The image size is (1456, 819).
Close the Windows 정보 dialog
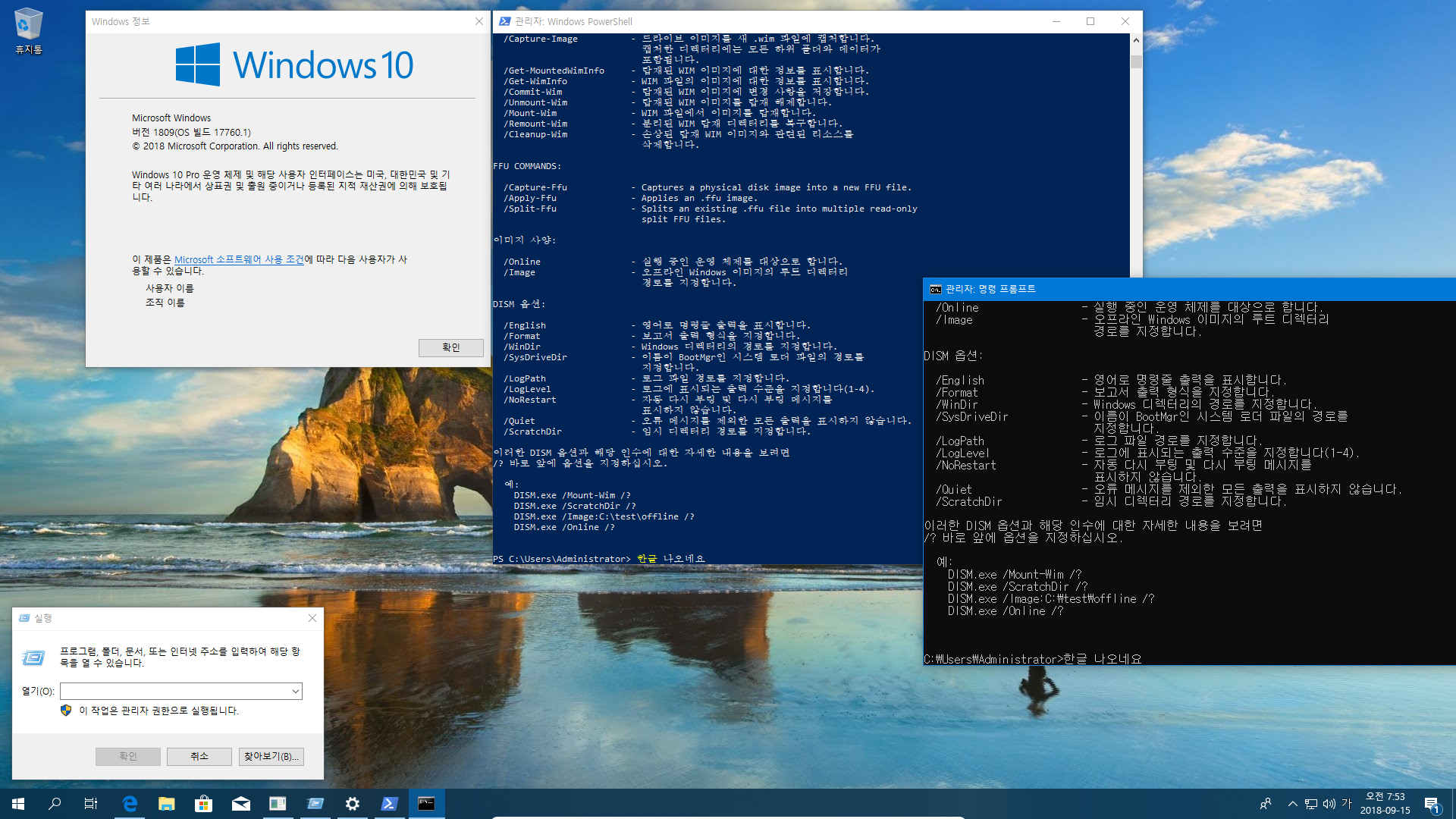[x=479, y=21]
